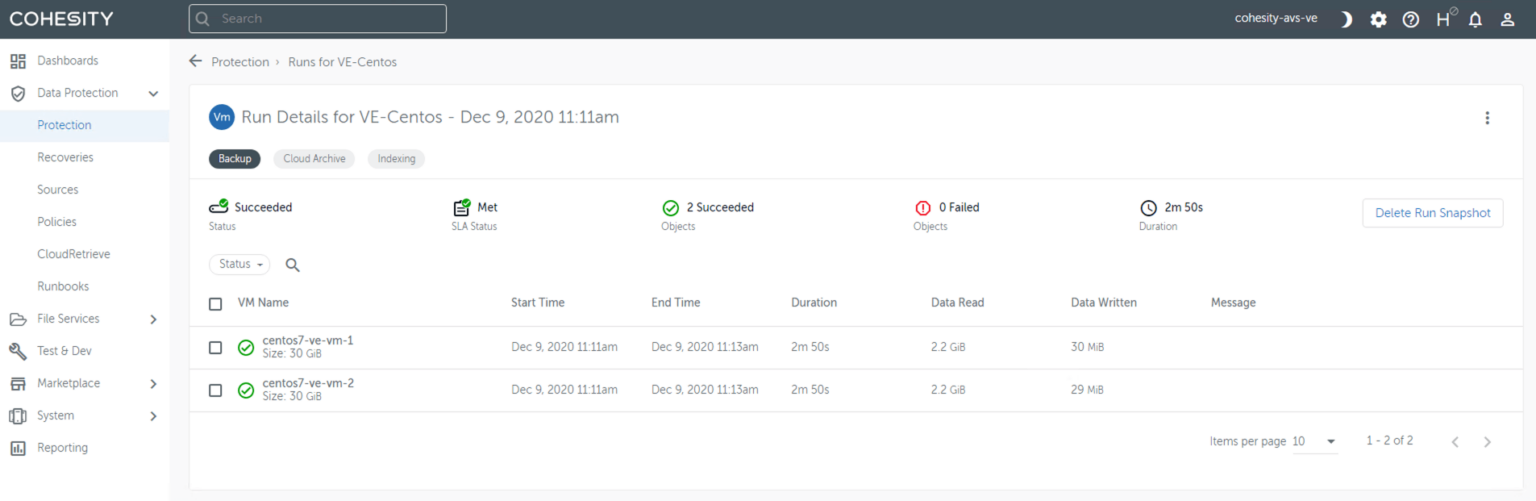Click the search magnifier next to Status filter
The image size is (1536, 501).
[x=293, y=265]
